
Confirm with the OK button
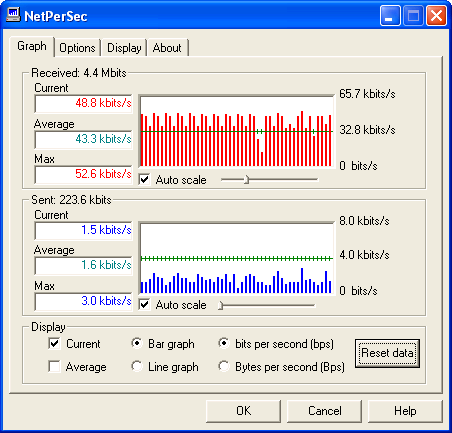pos(243,411)
